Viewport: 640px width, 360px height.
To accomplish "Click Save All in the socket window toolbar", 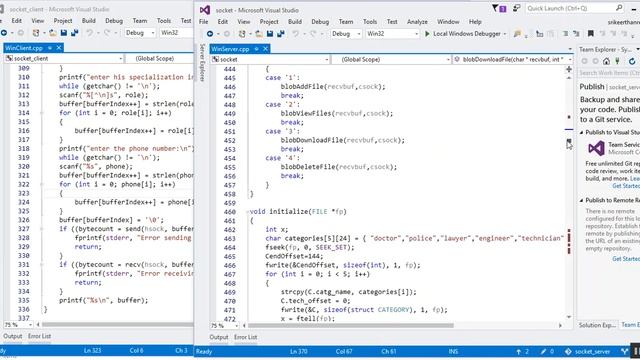I will pos(280,34).
